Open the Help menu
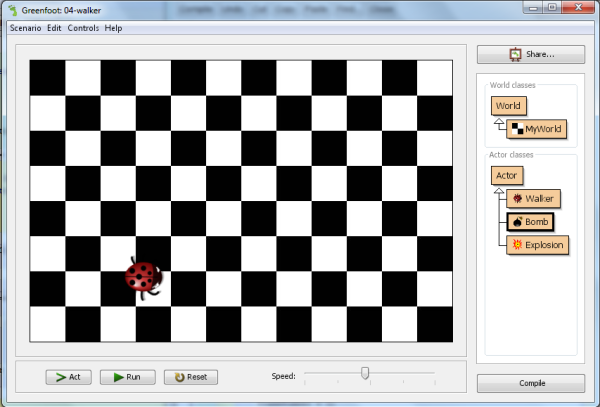 pyautogui.click(x=113, y=28)
